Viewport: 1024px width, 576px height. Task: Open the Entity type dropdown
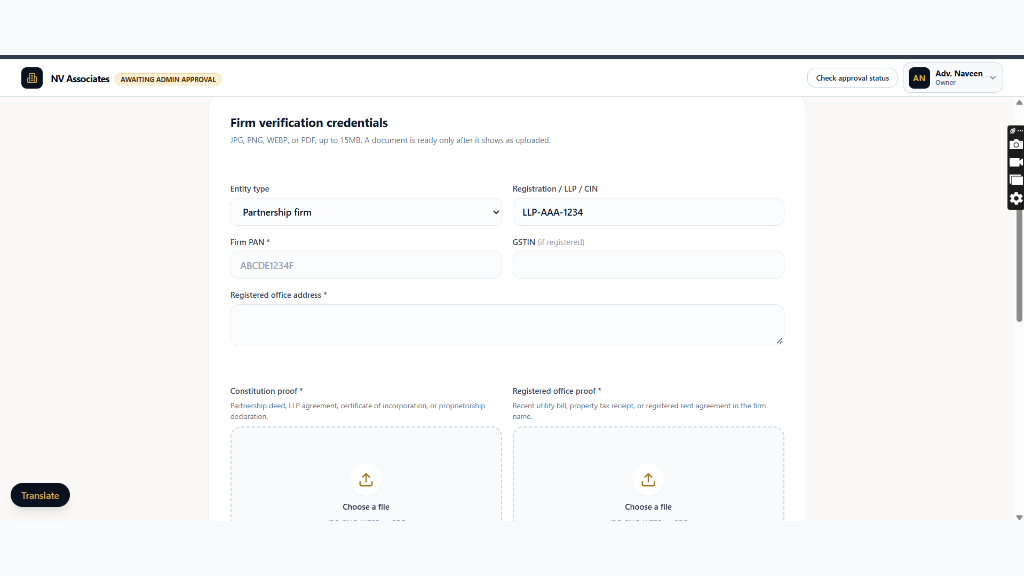[x=366, y=212]
